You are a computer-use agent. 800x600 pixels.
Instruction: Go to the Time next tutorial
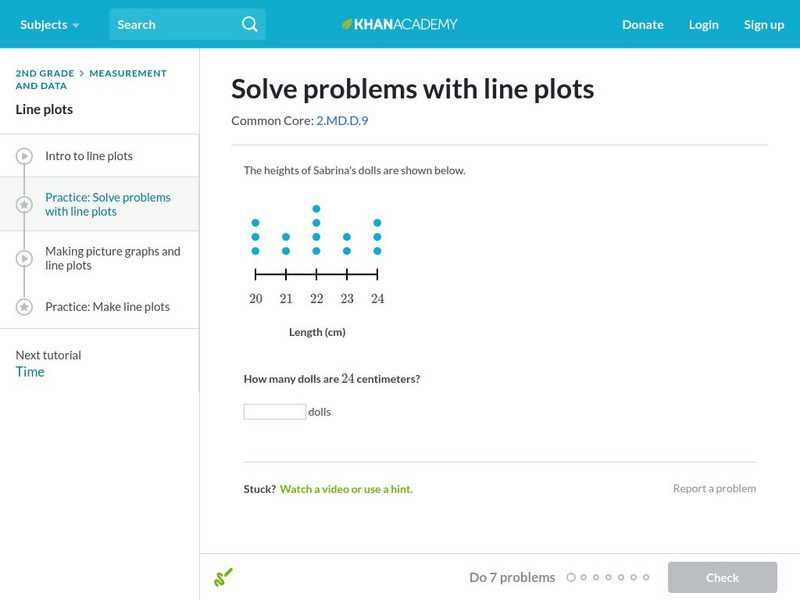tap(30, 372)
